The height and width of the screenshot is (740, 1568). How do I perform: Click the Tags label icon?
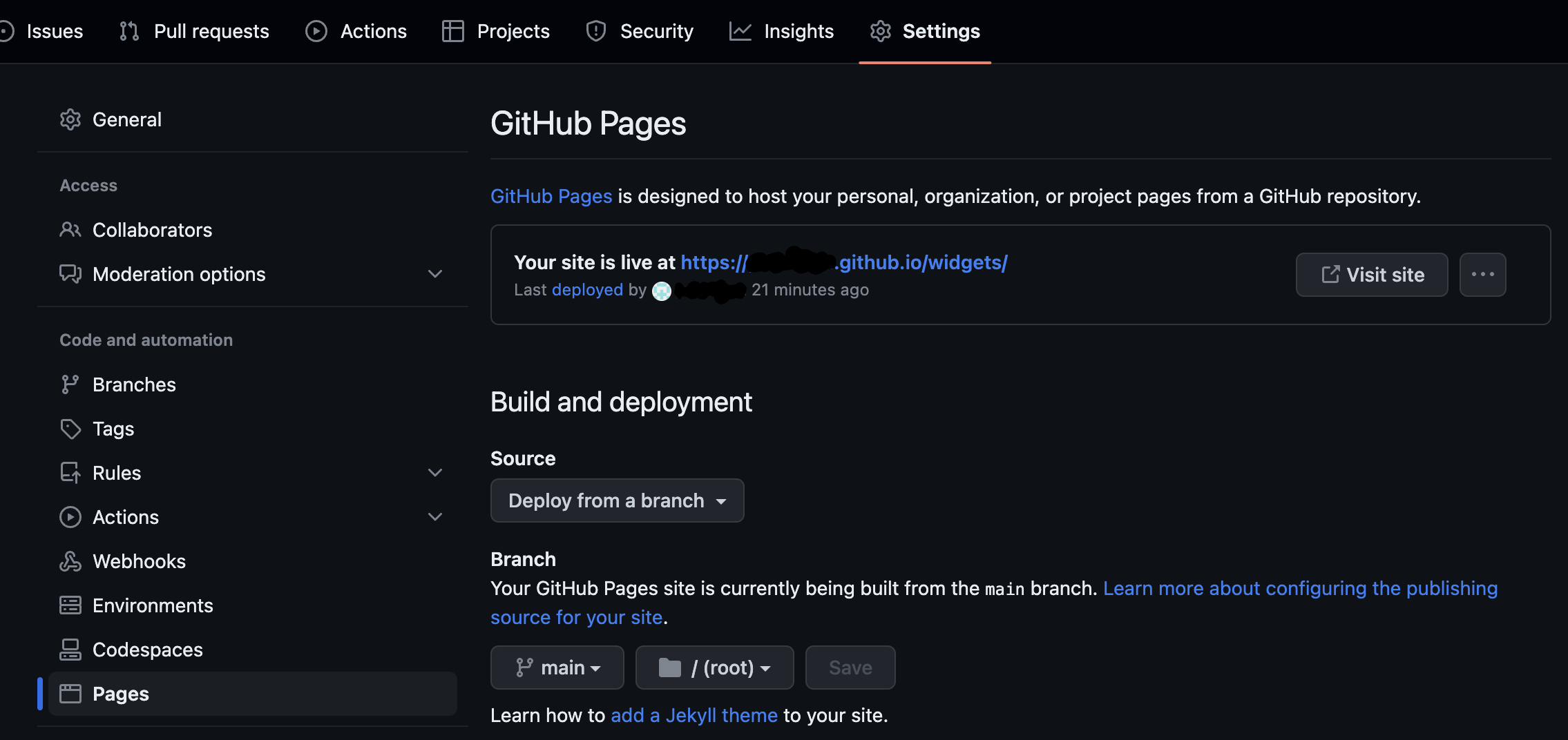tap(70, 429)
